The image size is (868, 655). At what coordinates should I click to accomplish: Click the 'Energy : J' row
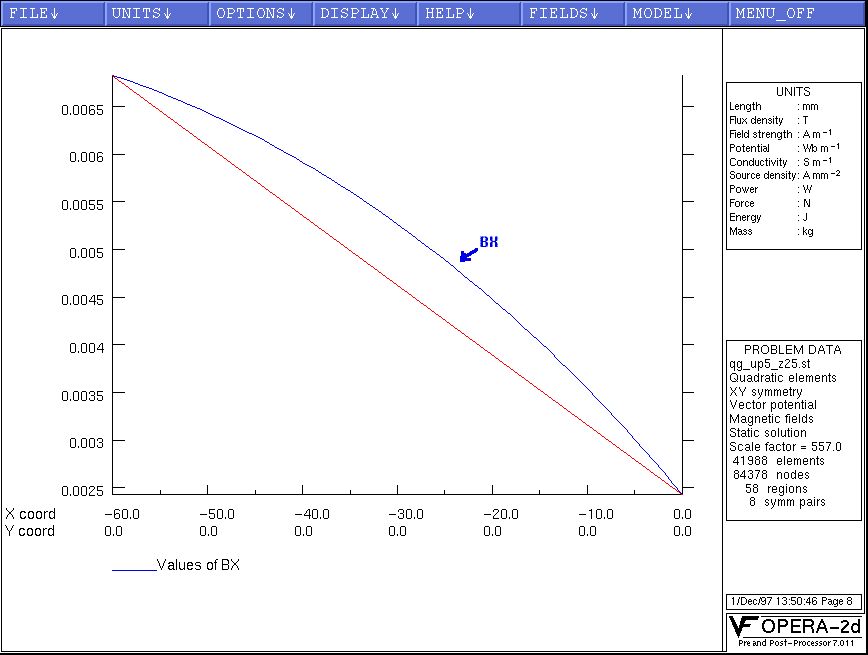[769, 217]
